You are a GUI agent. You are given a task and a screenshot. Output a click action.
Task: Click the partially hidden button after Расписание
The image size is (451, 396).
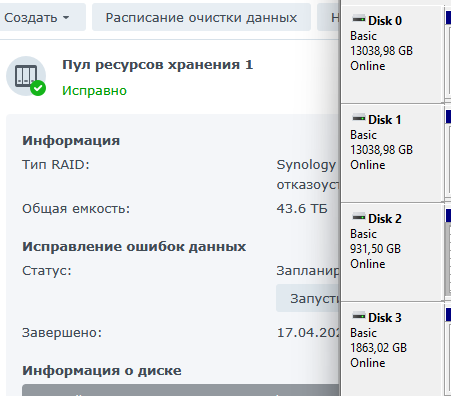[328, 17]
